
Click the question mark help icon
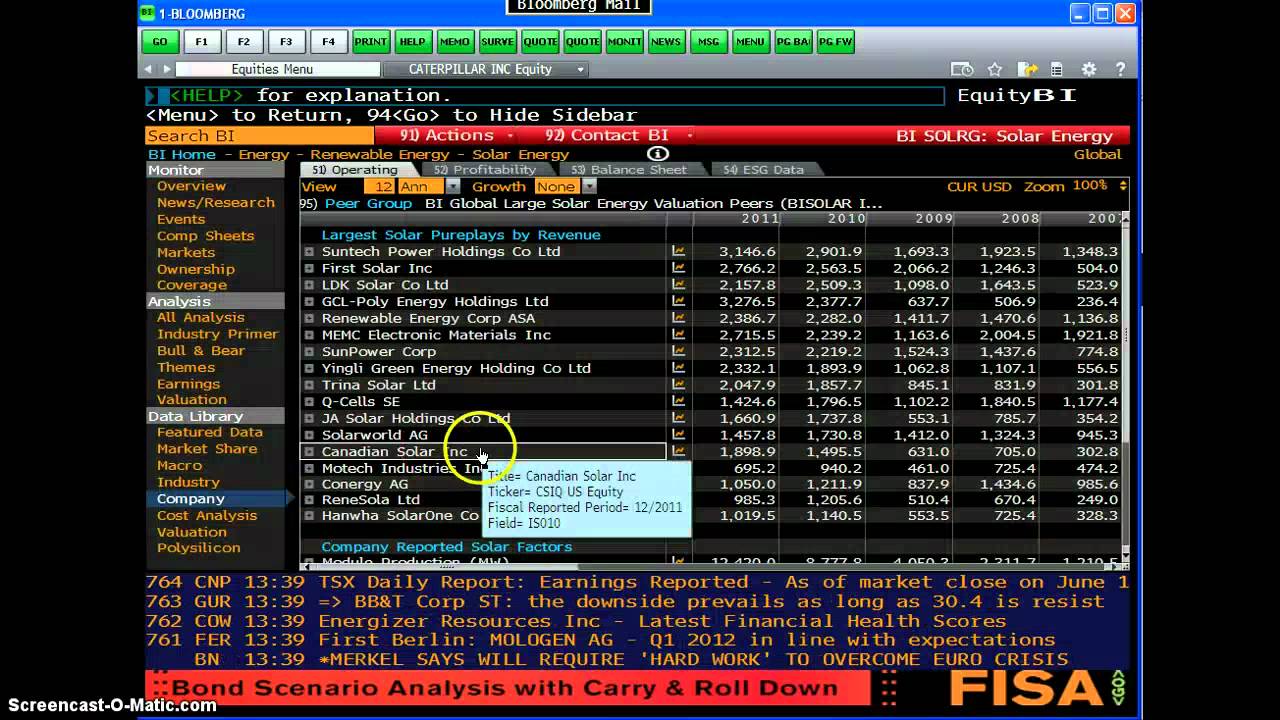pyautogui.click(x=1120, y=69)
